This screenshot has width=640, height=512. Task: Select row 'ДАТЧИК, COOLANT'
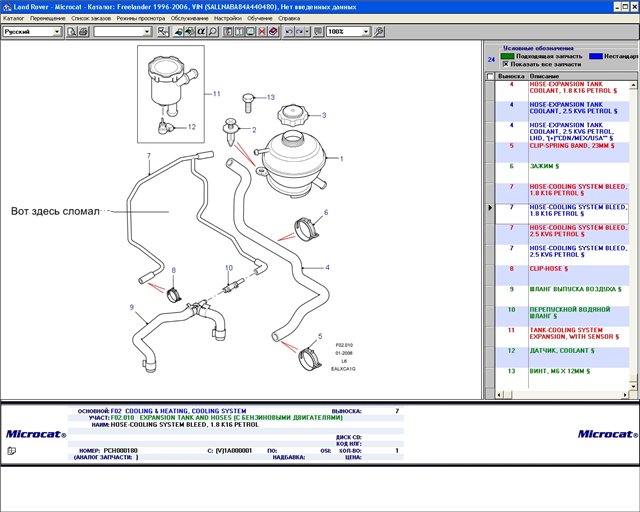(x=562, y=357)
